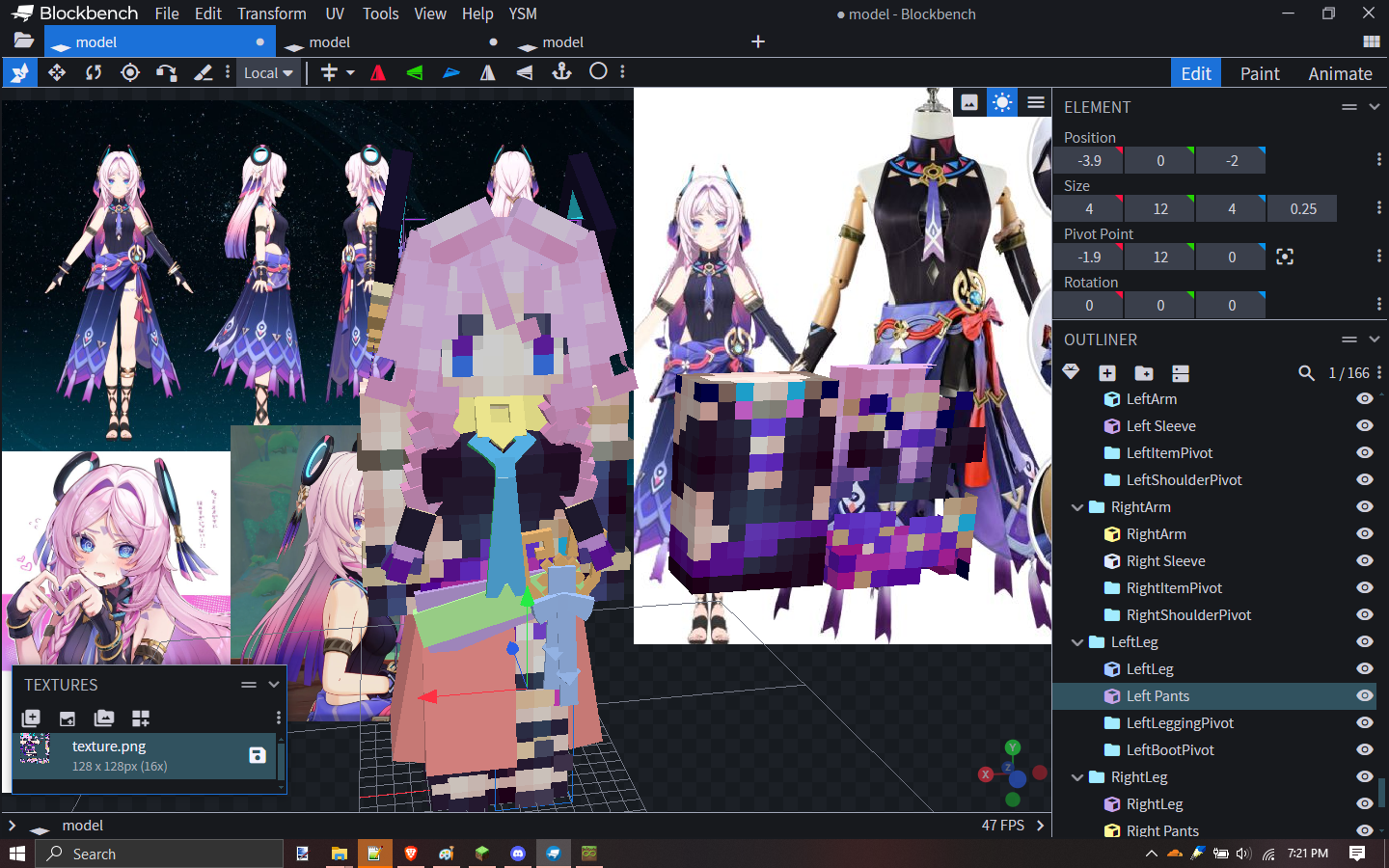Toggle visibility of LeftBootPivot
The height and width of the screenshot is (868, 1389).
click(x=1364, y=749)
